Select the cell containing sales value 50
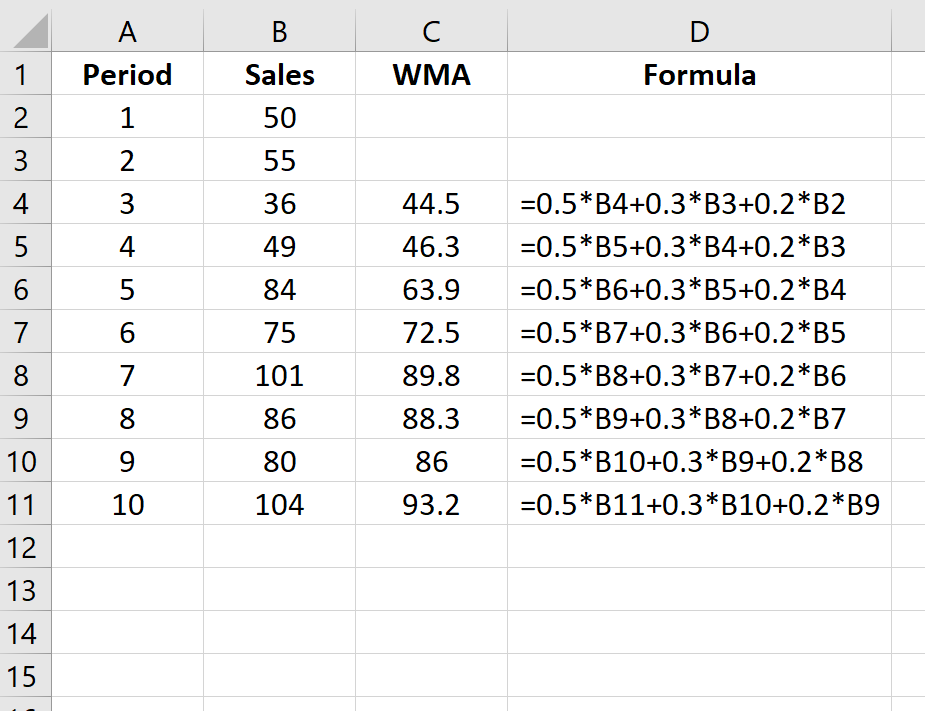Viewport: 925px width, 711px height. click(279, 117)
